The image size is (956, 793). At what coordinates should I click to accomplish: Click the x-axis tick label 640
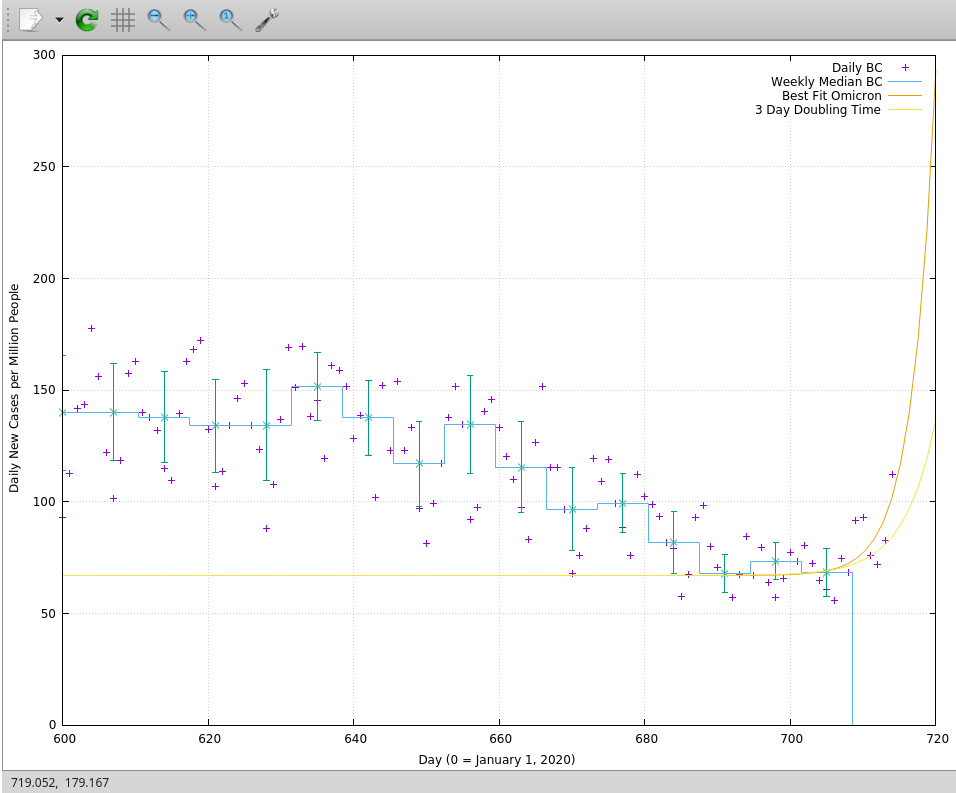[x=355, y=739]
